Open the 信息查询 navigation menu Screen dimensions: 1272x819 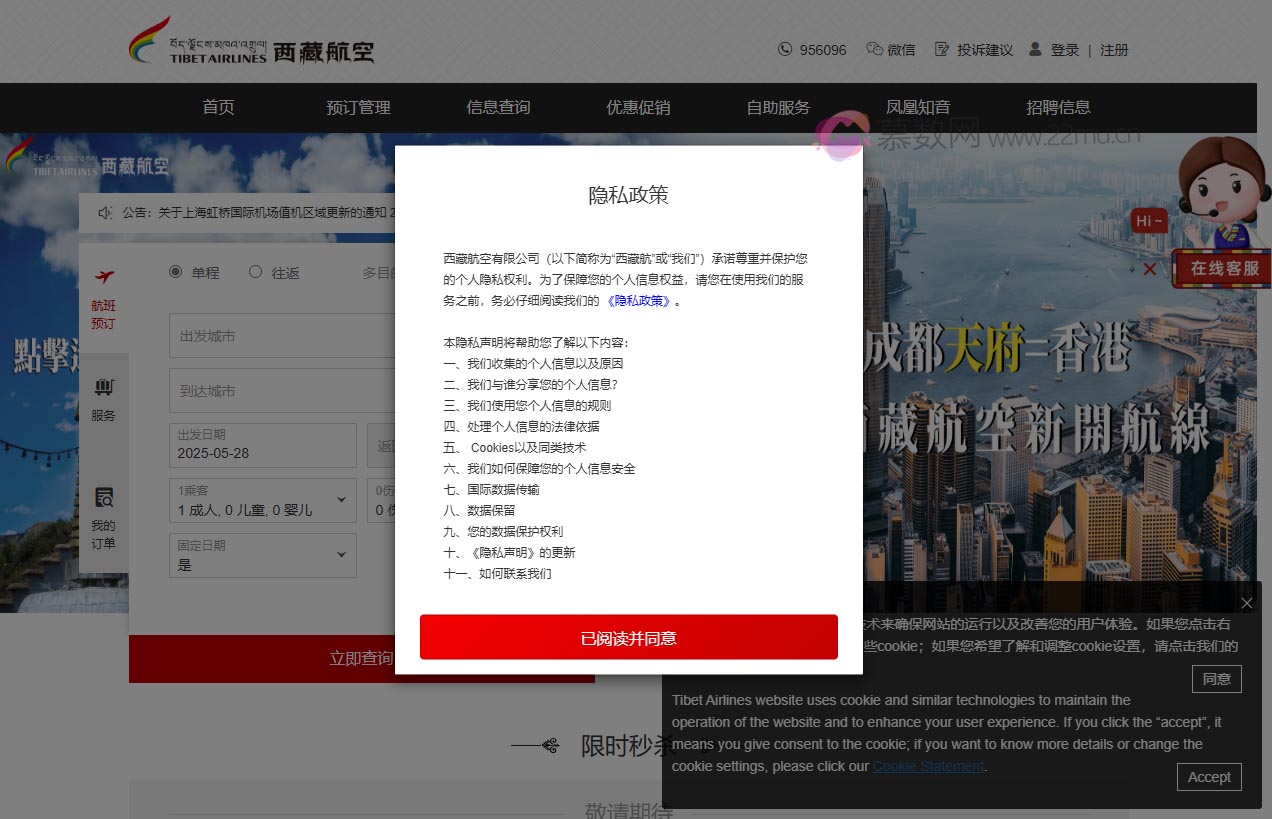point(498,107)
